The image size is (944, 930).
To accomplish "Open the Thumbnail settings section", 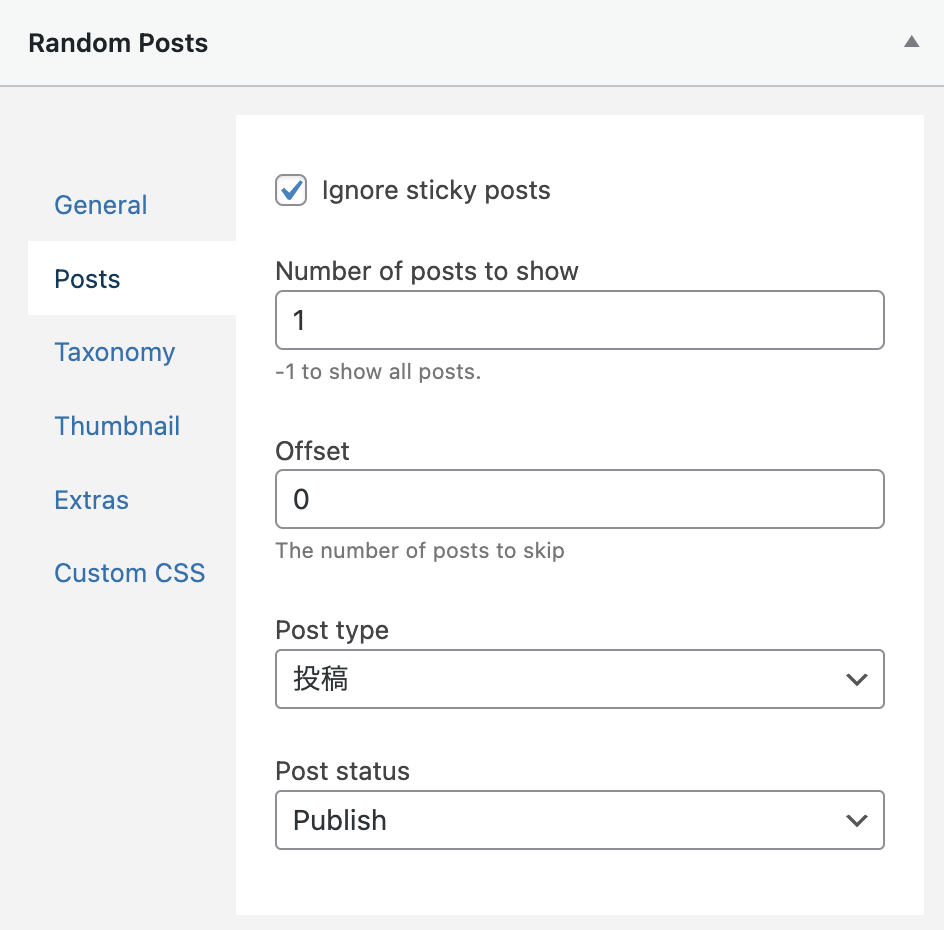I will 117,426.
